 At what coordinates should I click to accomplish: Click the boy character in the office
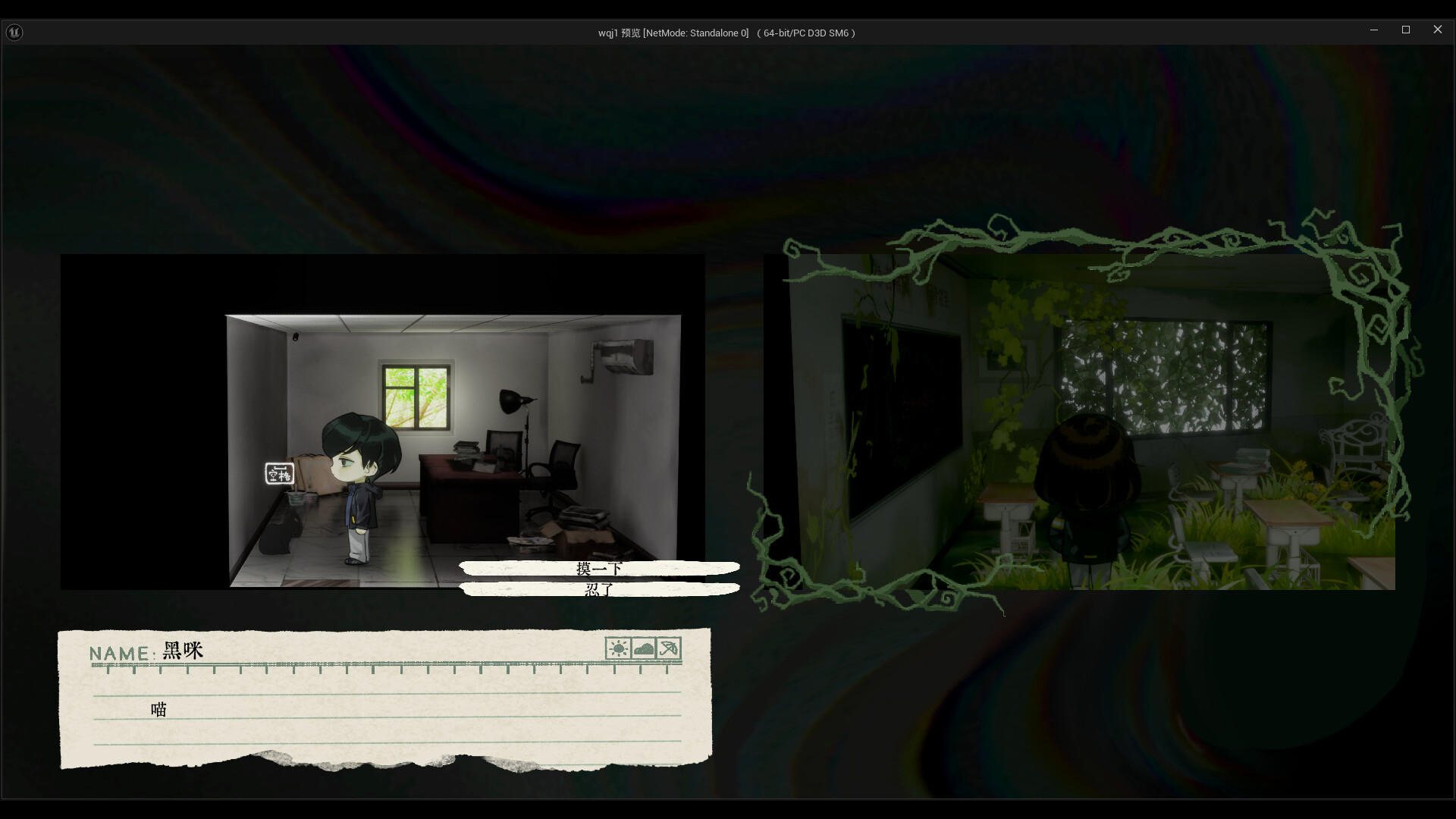click(360, 488)
